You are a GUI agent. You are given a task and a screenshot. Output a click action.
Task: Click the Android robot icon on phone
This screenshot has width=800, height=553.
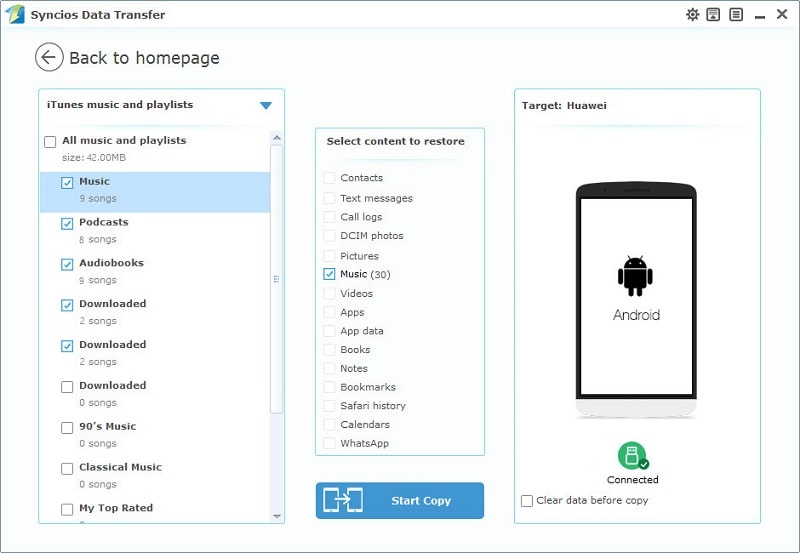[x=635, y=275]
